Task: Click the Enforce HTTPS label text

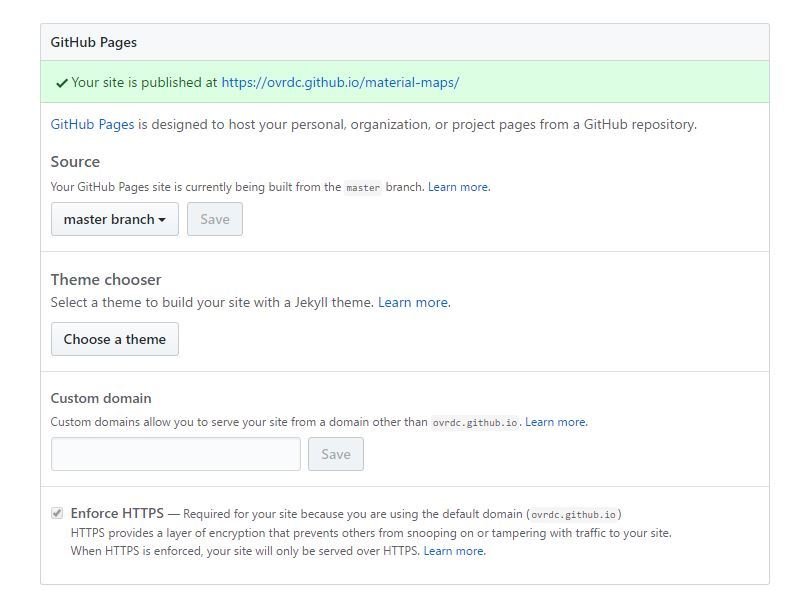Action: (117, 513)
